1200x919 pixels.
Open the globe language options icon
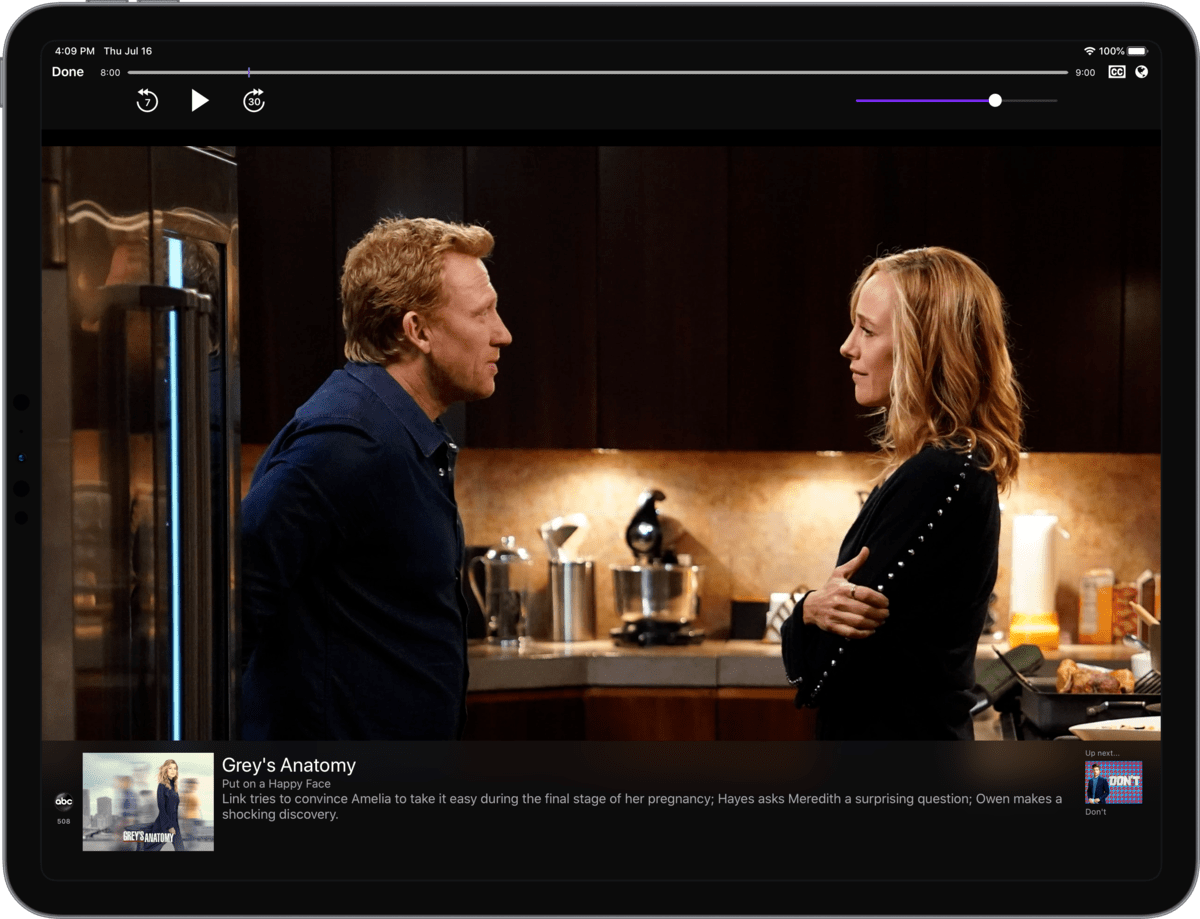click(x=1142, y=72)
